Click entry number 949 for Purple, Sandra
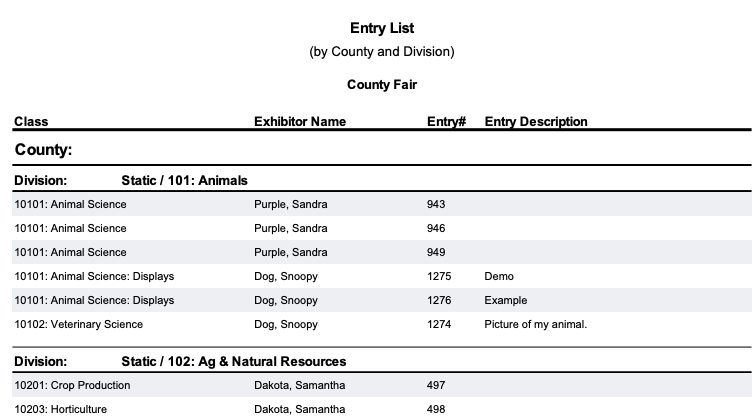The height and width of the screenshot is (419, 756). pos(436,252)
